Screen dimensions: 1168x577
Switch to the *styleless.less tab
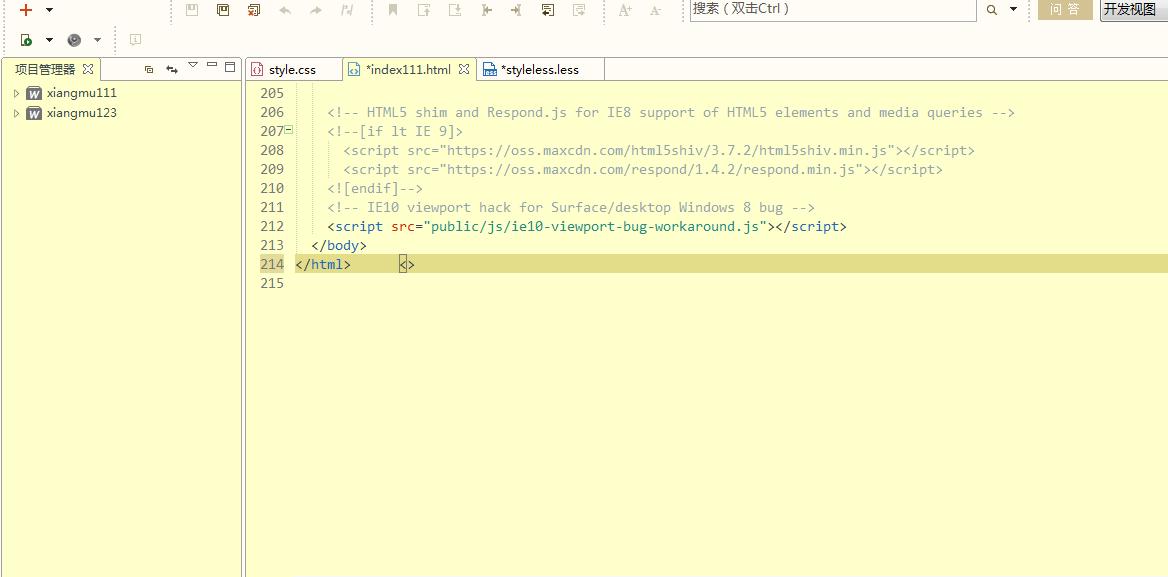click(x=540, y=70)
